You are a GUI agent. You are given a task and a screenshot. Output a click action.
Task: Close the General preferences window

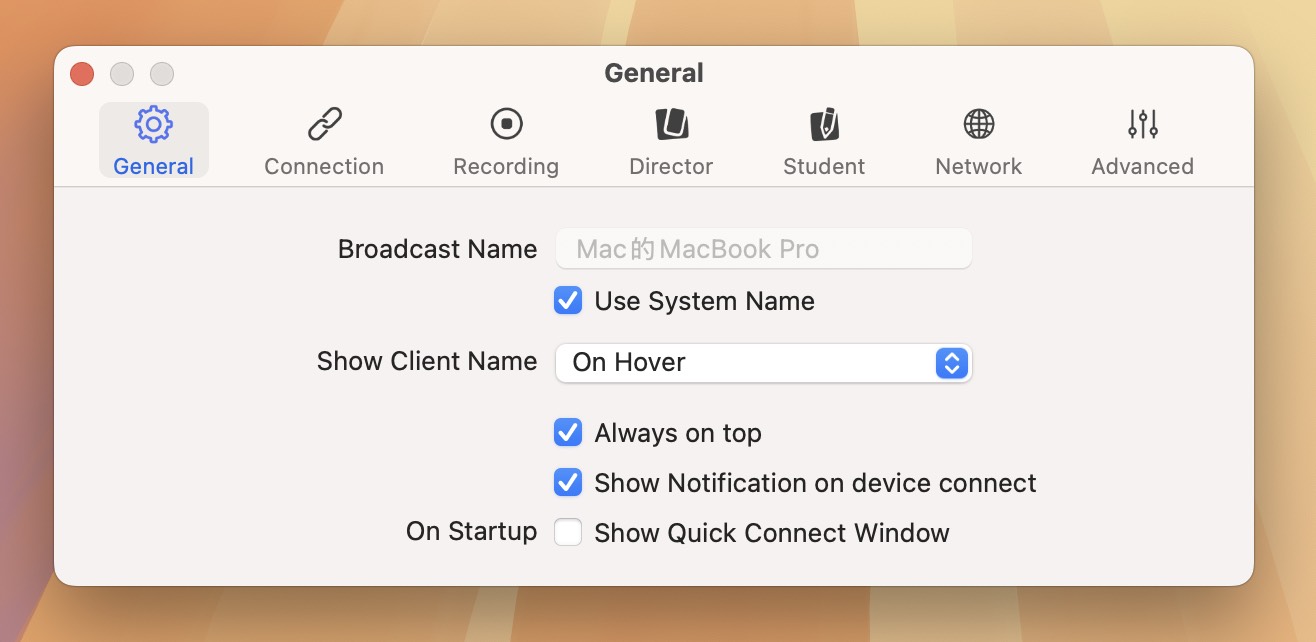click(82, 74)
